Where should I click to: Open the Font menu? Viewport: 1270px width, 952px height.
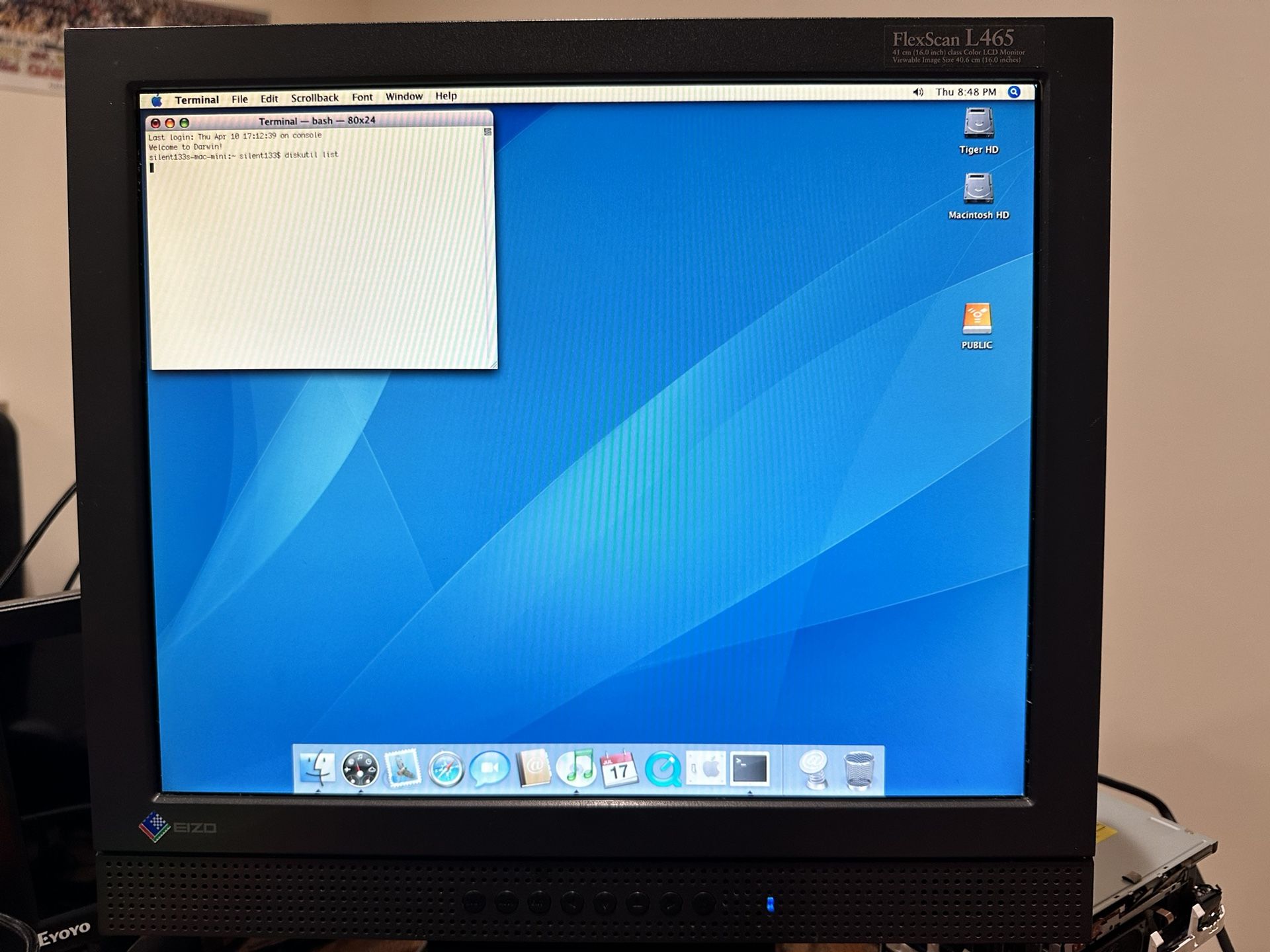pos(362,97)
